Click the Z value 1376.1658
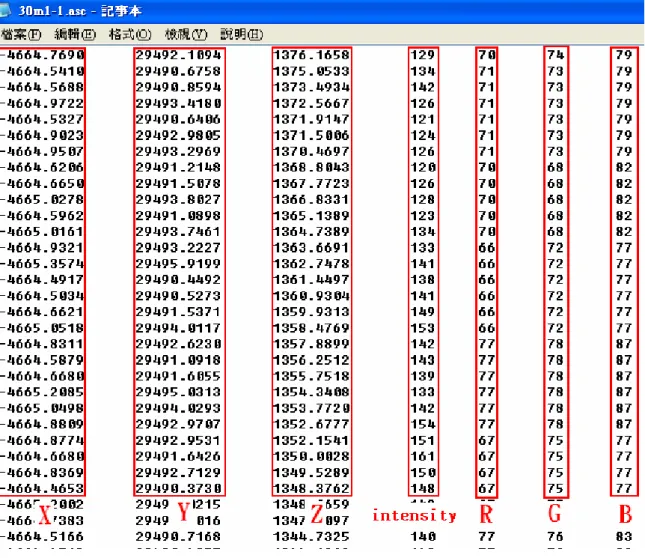 311,55
